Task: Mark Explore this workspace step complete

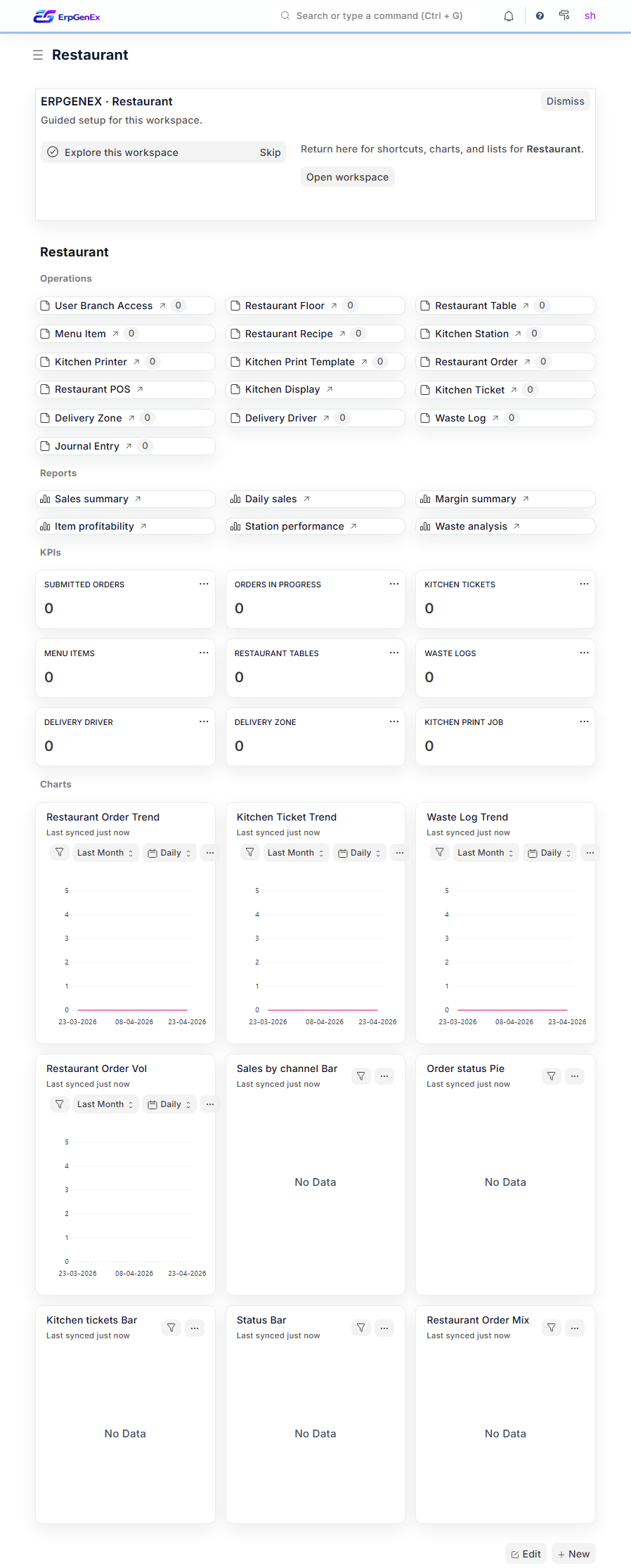Action: pyautogui.click(x=53, y=152)
